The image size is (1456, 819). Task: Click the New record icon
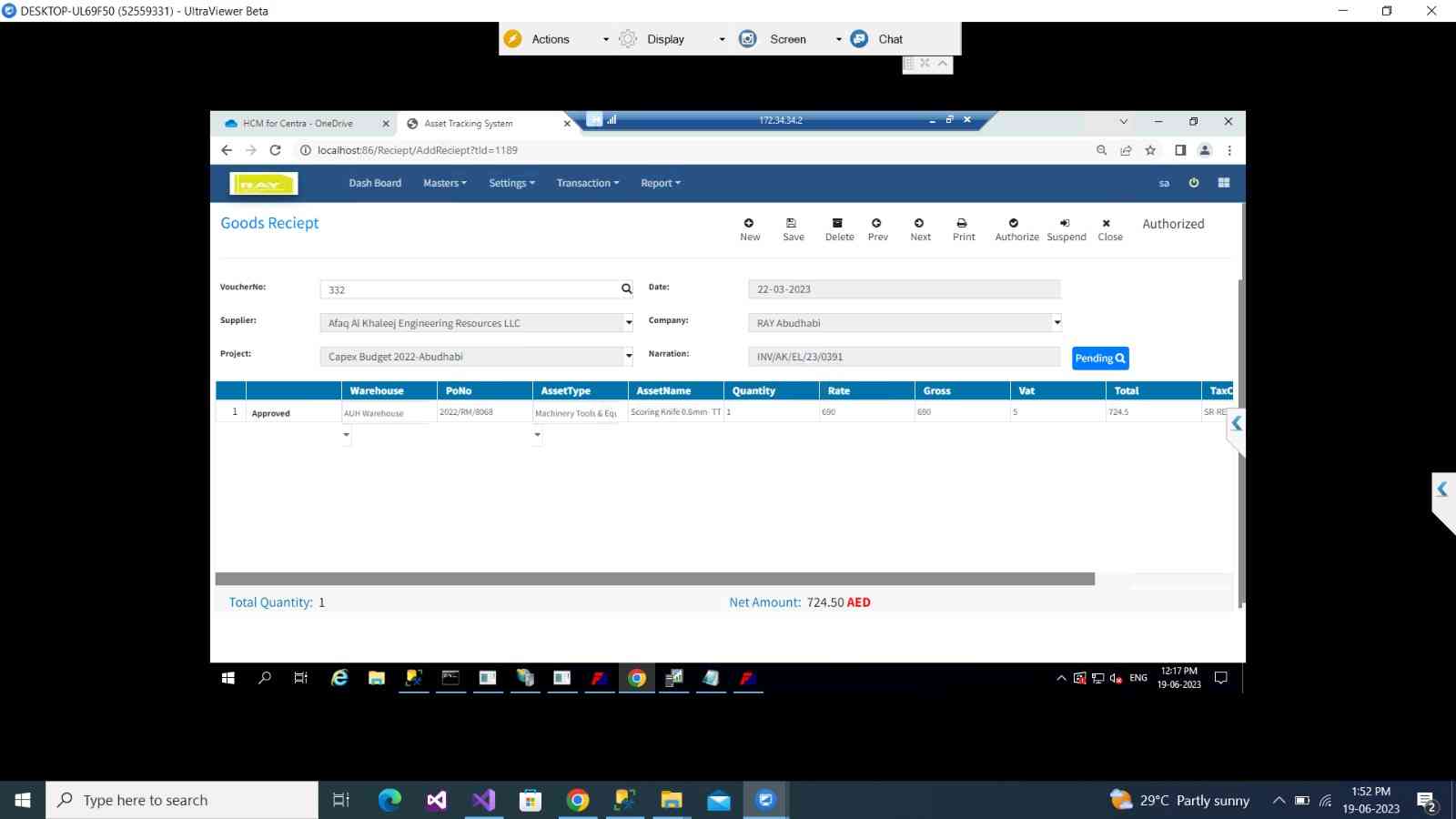point(749,224)
